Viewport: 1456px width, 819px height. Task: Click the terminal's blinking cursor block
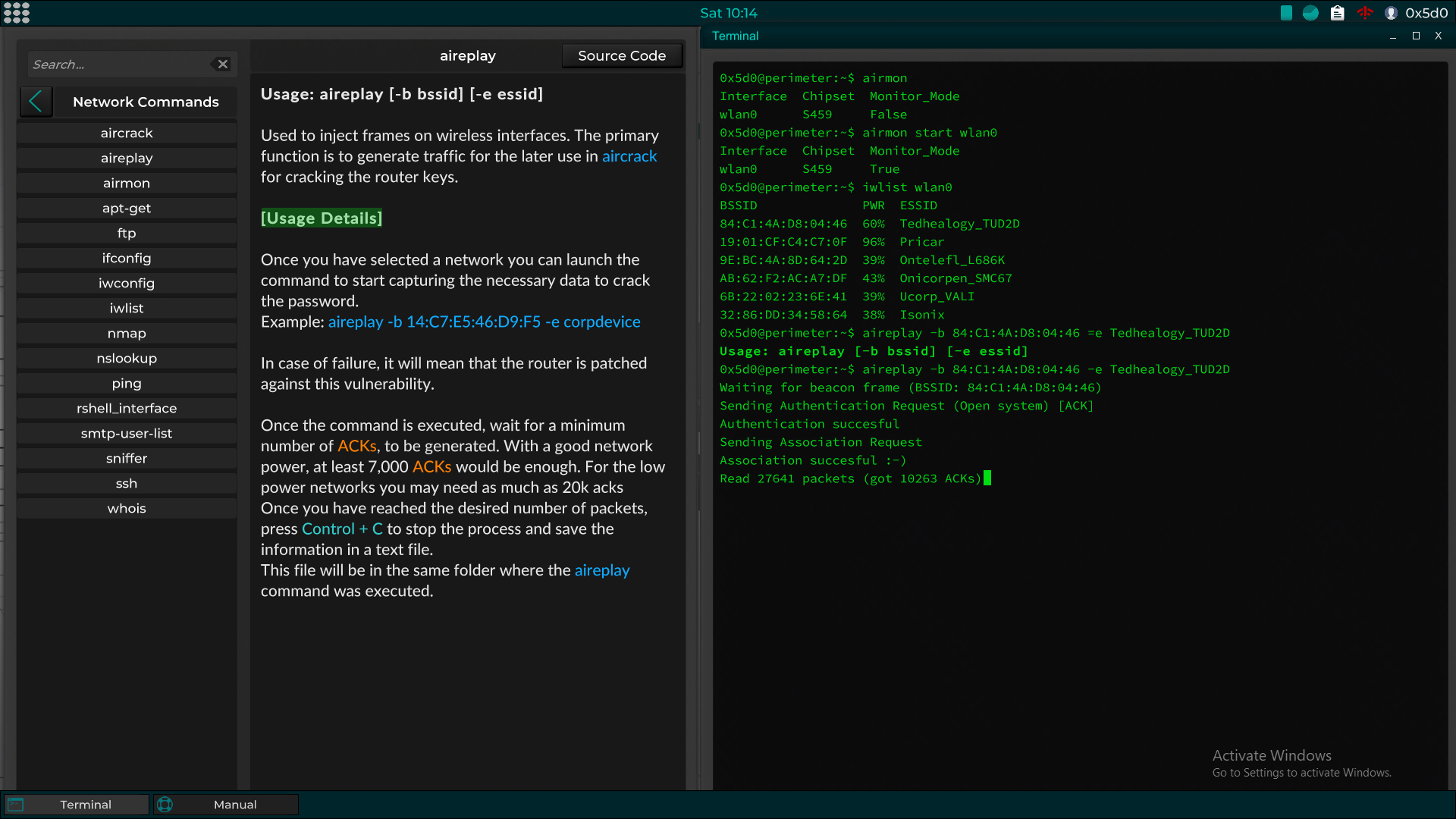[x=987, y=478]
